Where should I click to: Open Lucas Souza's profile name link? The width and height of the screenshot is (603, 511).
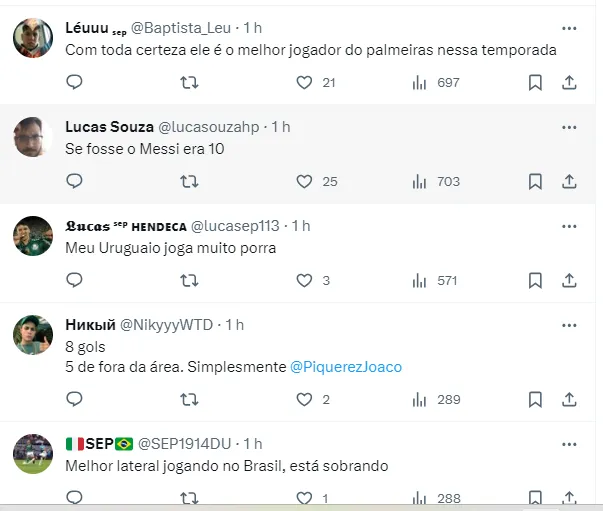coord(109,127)
